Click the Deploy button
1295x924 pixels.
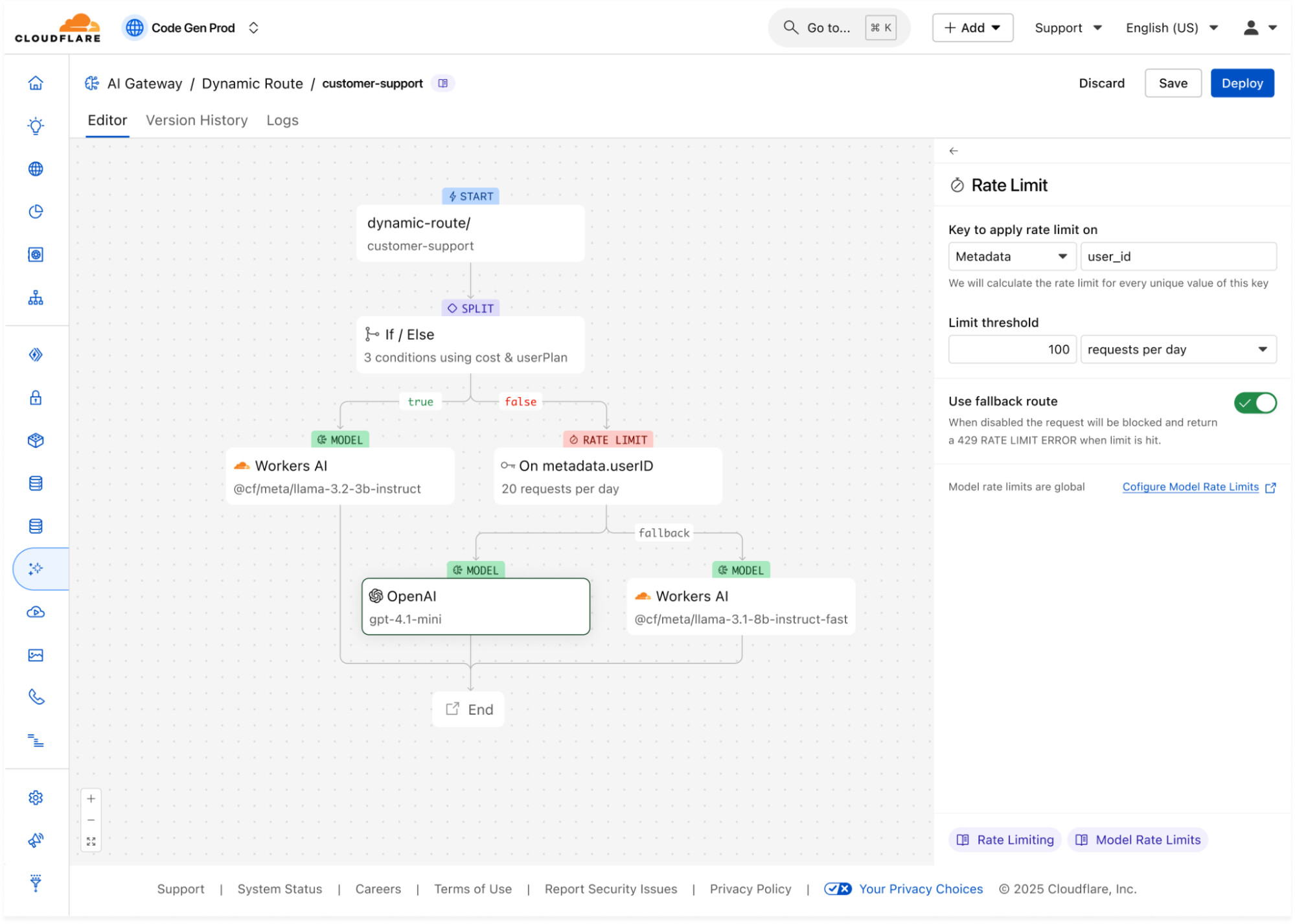point(1242,83)
